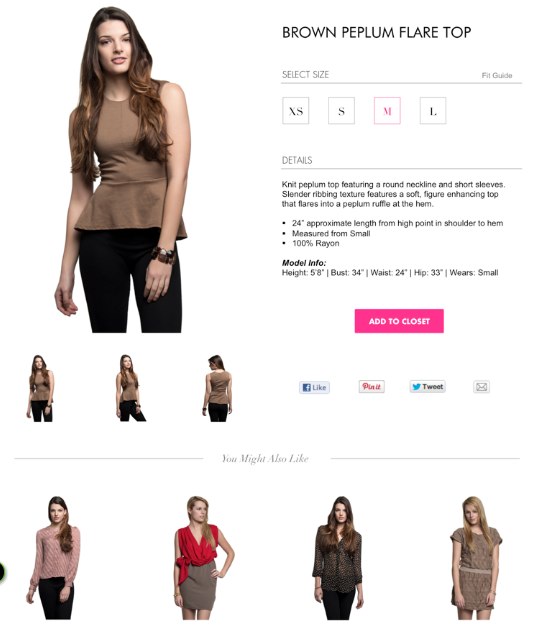Open the dark polka dot blouse recommendation

338,558
